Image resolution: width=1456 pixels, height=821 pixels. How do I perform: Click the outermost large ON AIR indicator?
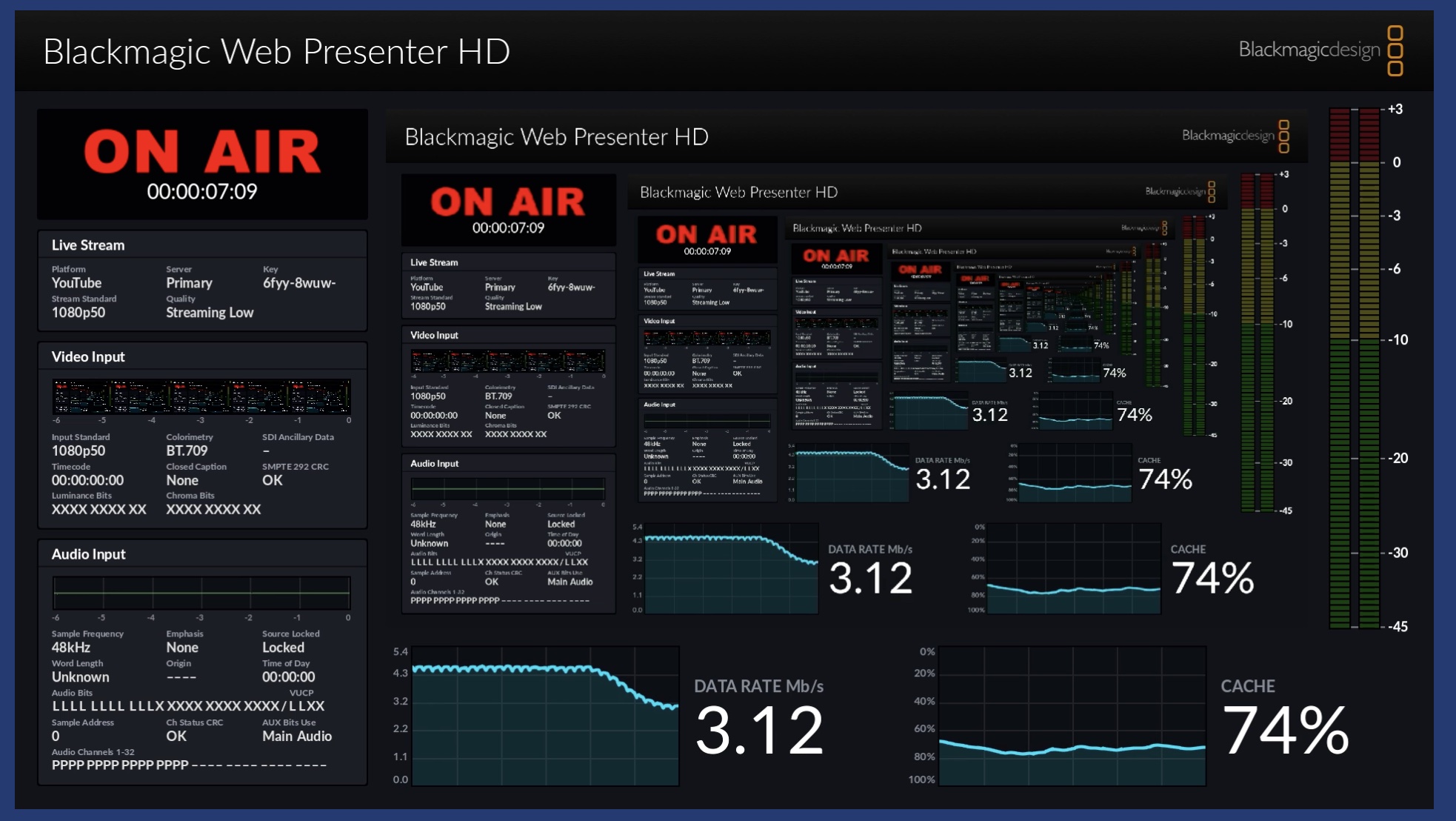(202, 151)
